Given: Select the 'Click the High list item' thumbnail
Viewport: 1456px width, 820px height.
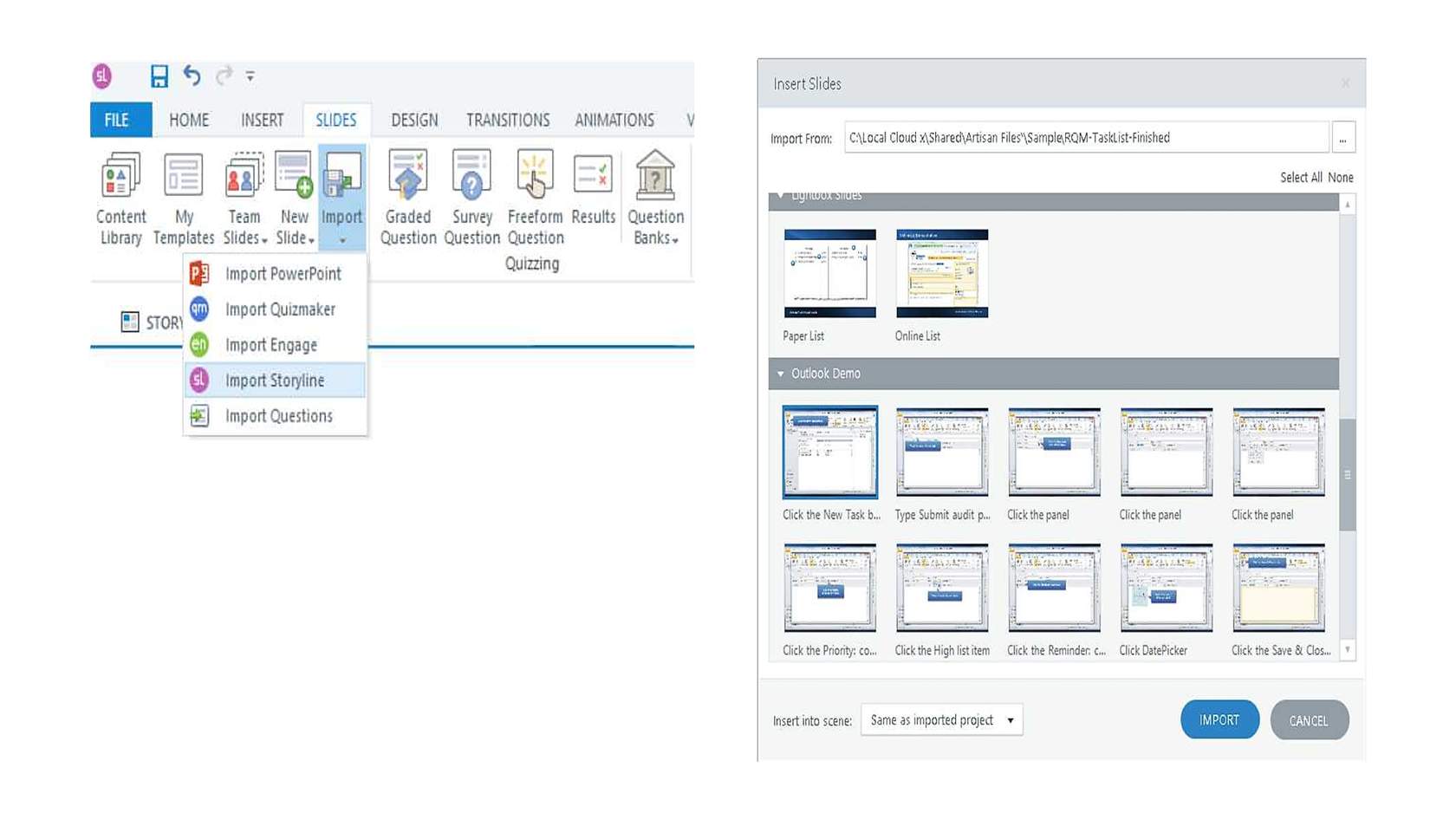Looking at the screenshot, I should pyautogui.click(x=942, y=588).
